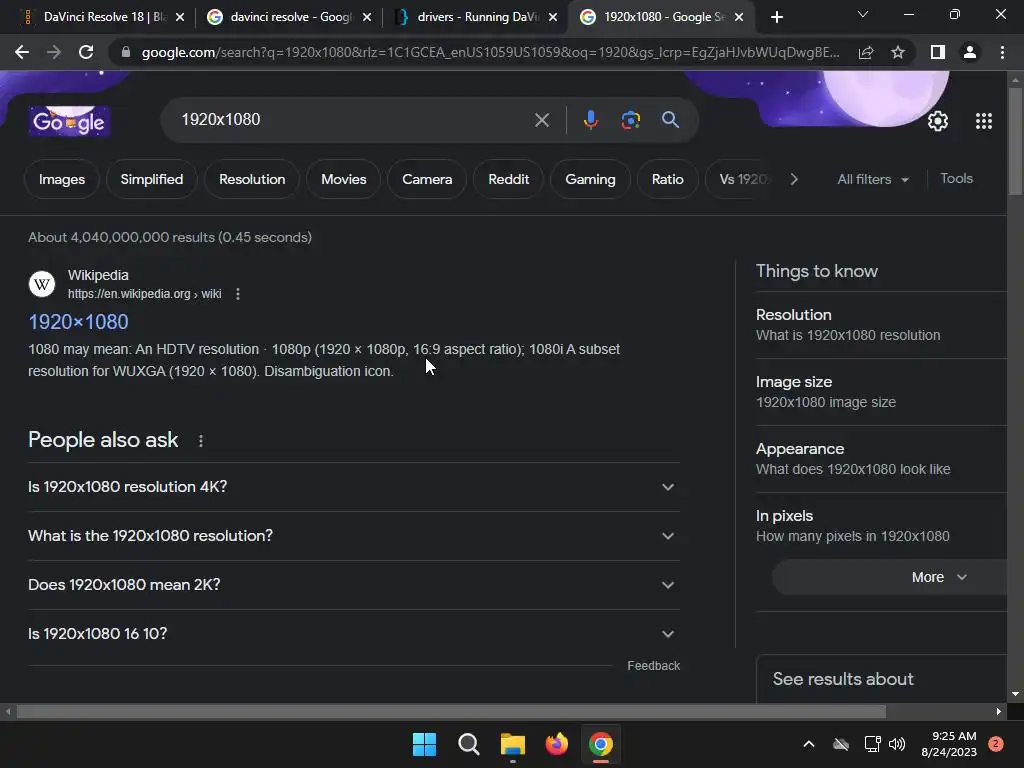Open Google quick settings gear
Viewport: 1024px width, 768px height.
(x=938, y=121)
